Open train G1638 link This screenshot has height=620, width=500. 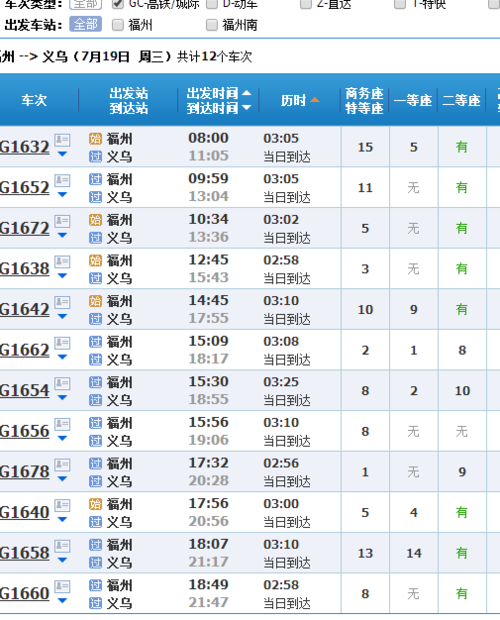[x=25, y=269]
